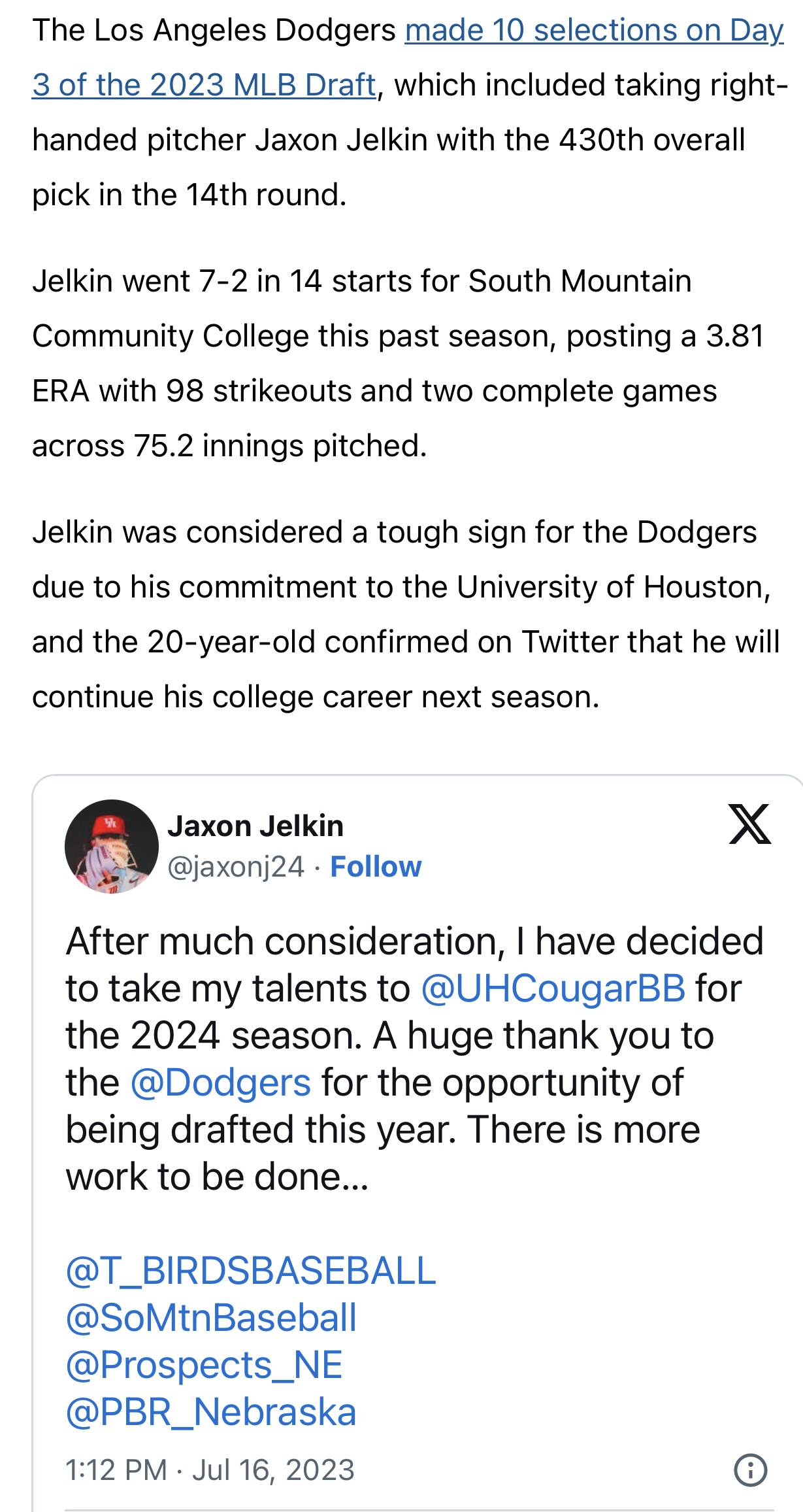The image size is (803, 1512).
Task: Tap the X logo in the tweet
Action: coord(749,824)
